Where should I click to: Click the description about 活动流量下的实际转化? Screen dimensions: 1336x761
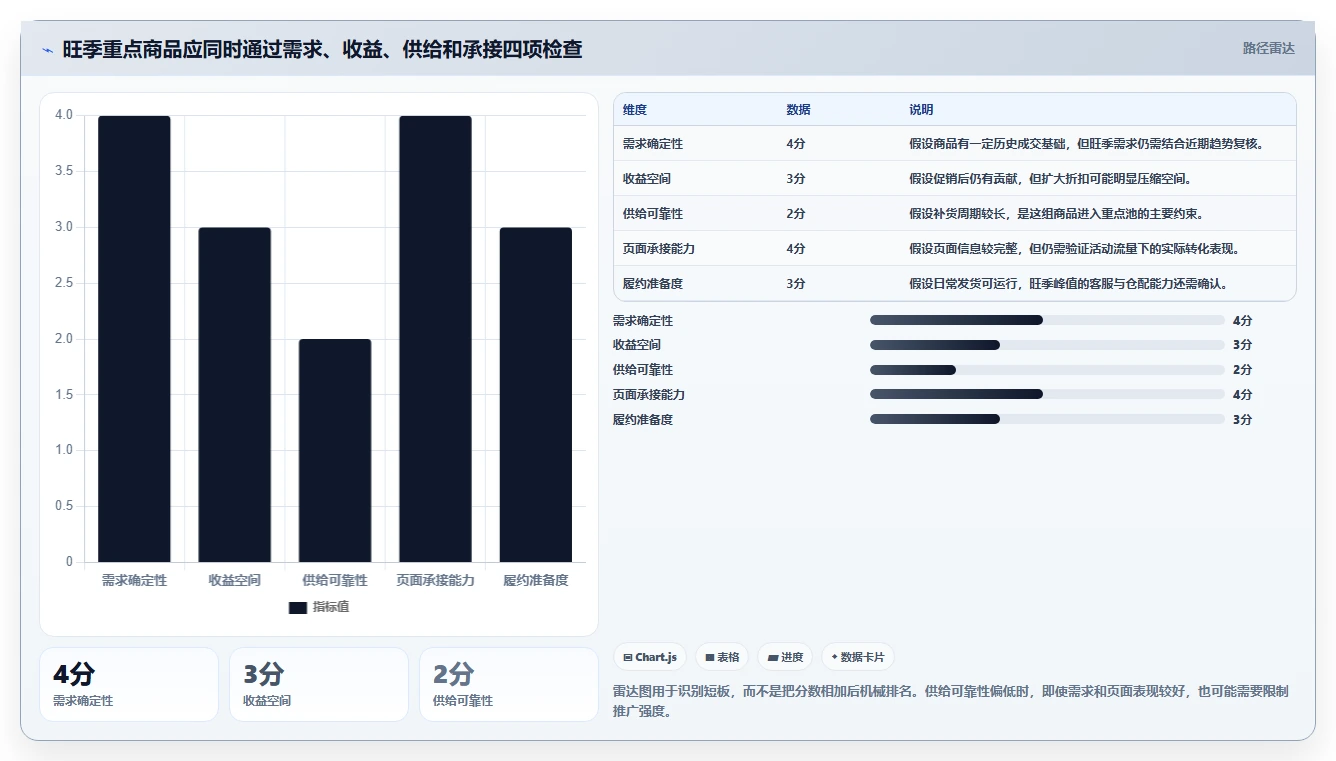[1075, 249]
